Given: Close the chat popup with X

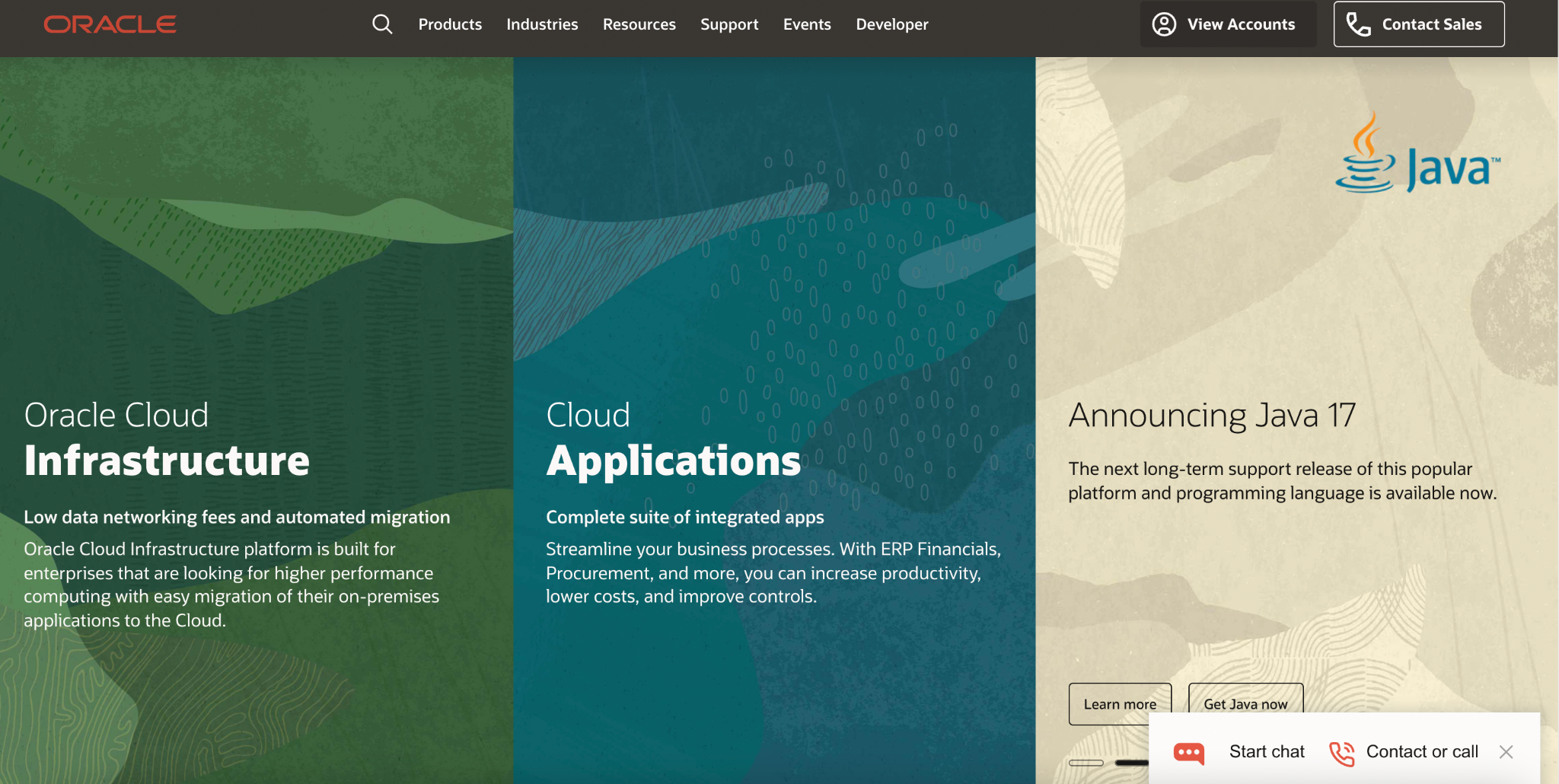Looking at the screenshot, I should [x=1506, y=752].
